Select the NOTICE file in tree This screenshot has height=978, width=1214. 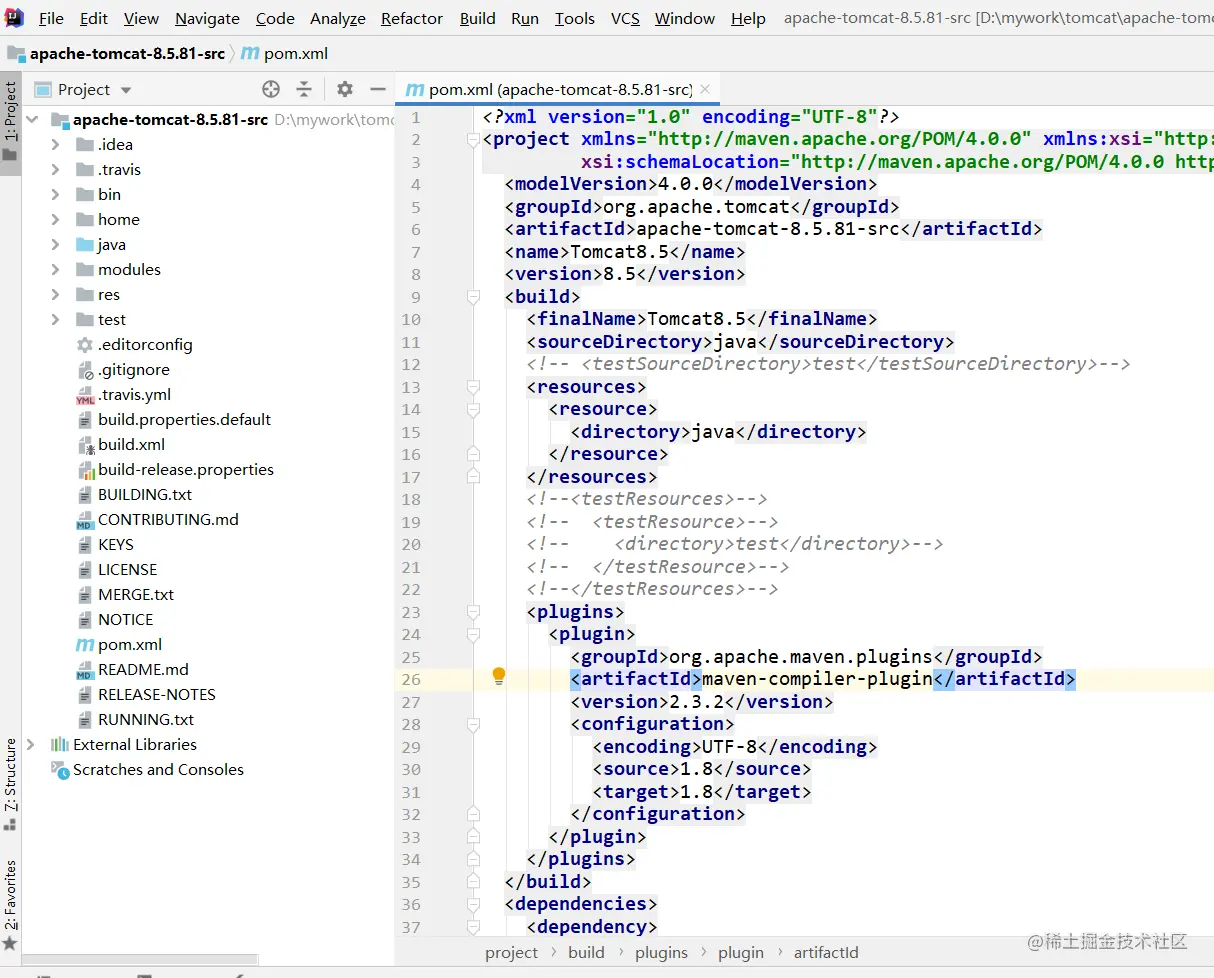pyautogui.click(x=126, y=620)
